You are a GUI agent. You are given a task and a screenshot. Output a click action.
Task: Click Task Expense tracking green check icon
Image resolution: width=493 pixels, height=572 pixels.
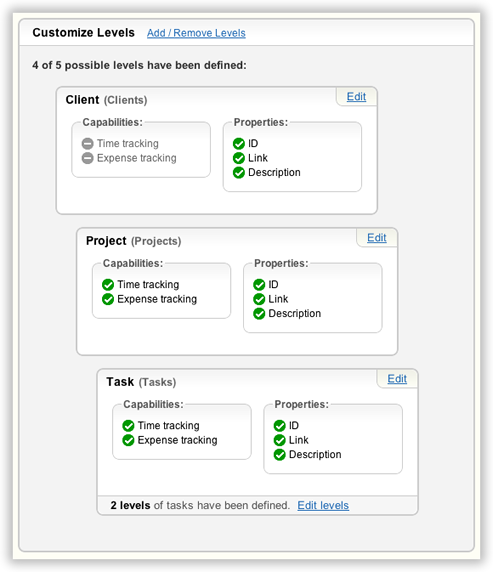pos(128,440)
